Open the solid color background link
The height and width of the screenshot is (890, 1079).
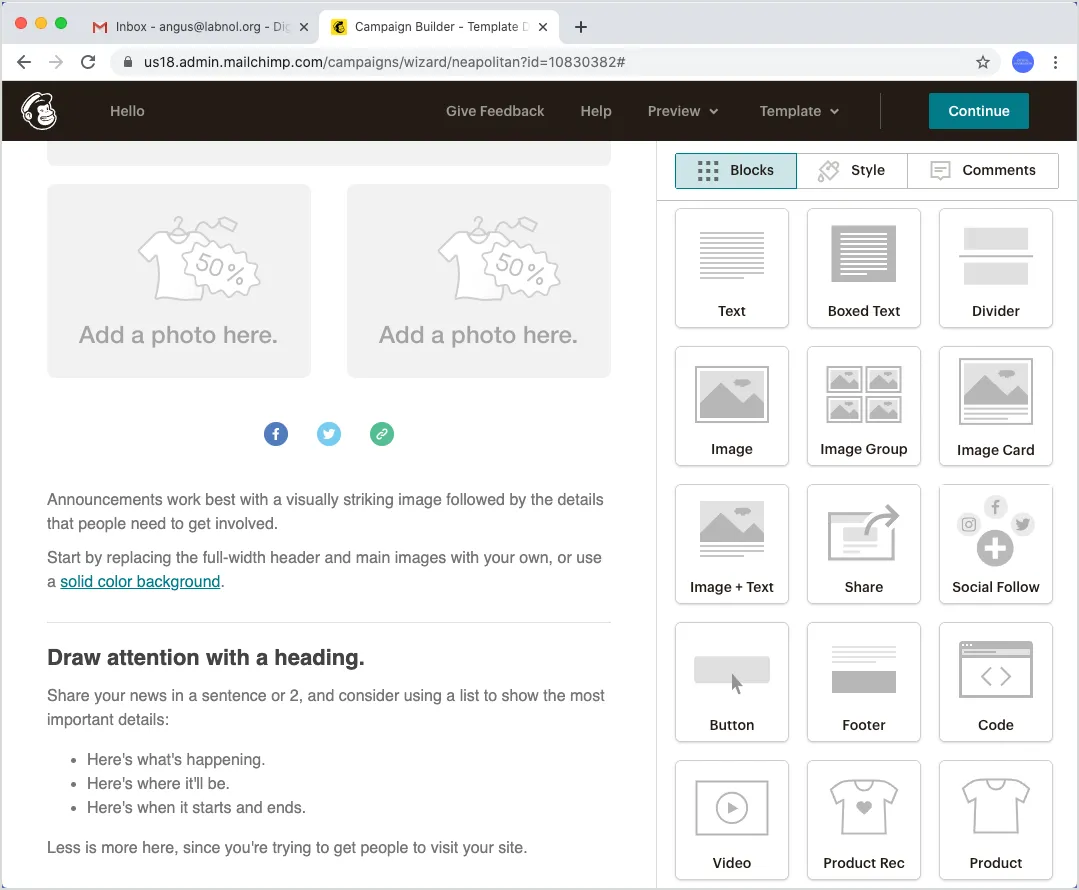click(140, 581)
